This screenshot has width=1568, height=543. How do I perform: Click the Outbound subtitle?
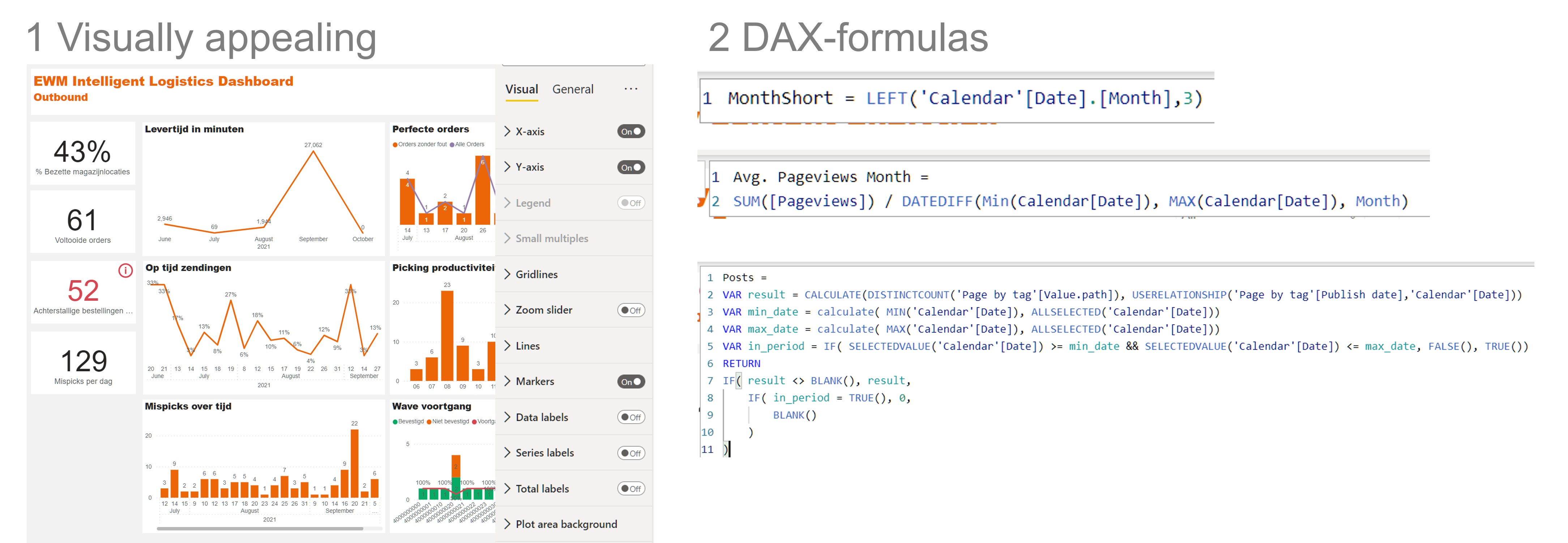click(60, 97)
